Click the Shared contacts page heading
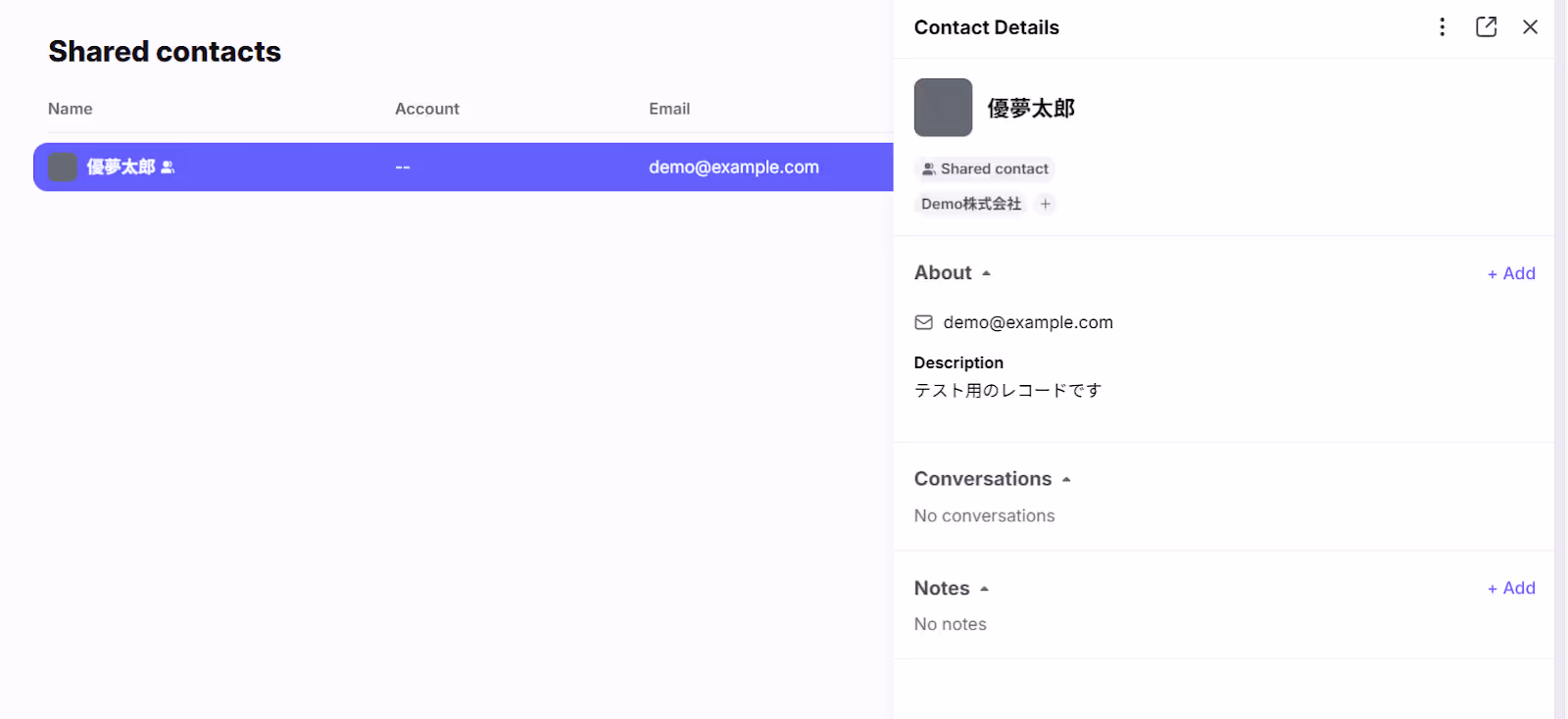Screen dimensions: 1568x719 [x=165, y=51]
